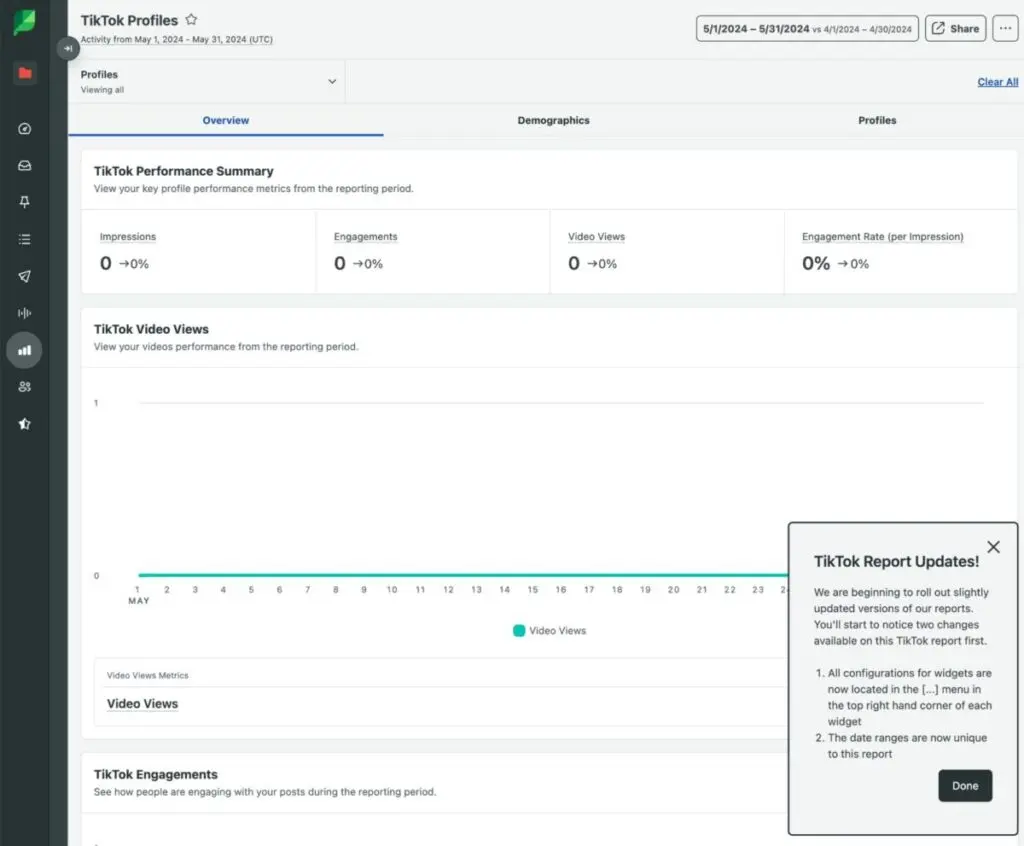The height and width of the screenshot is (846, 1024).
Task: Open the Smart Inbox tray icon
Action: point(25,165)
